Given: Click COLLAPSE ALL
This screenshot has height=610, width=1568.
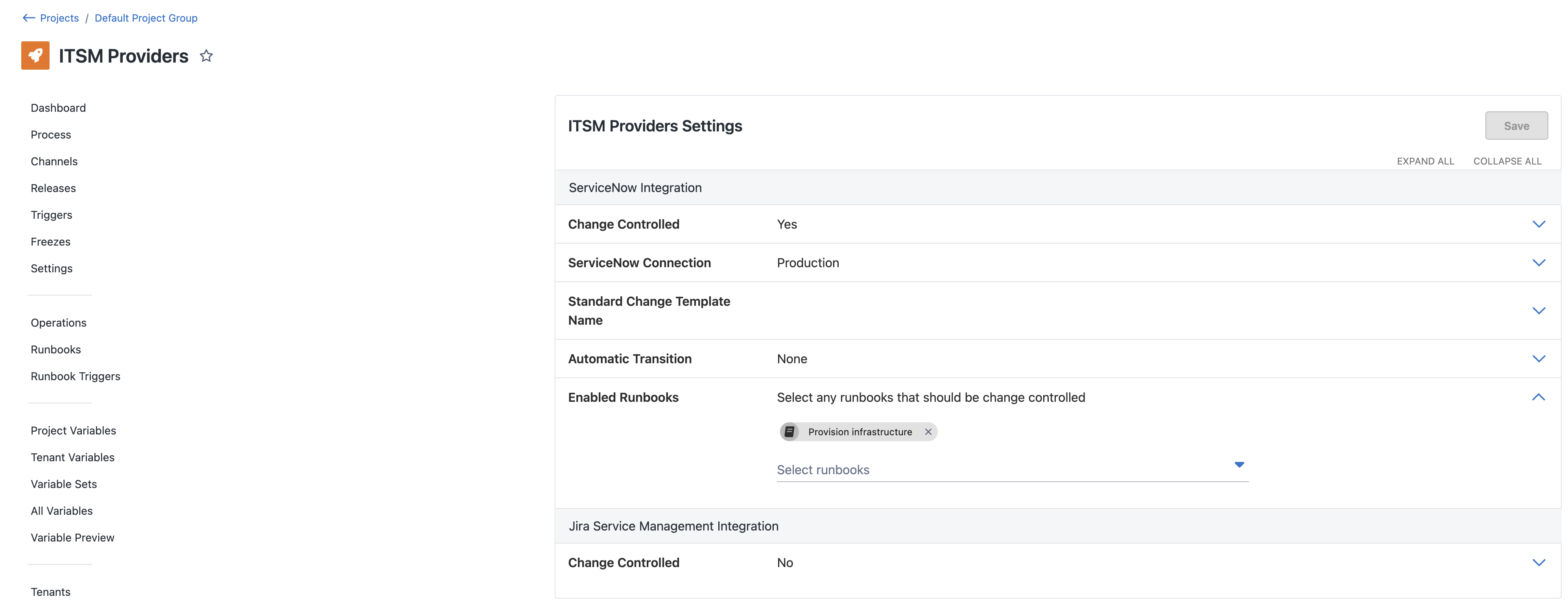Looking at the screenshot, I should [1507, 161].
